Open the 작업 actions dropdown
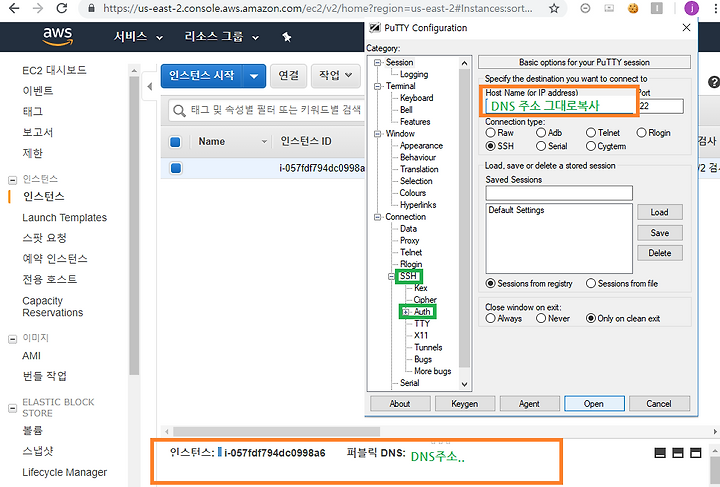Screen dimensions: 720x487 [336, 75]
